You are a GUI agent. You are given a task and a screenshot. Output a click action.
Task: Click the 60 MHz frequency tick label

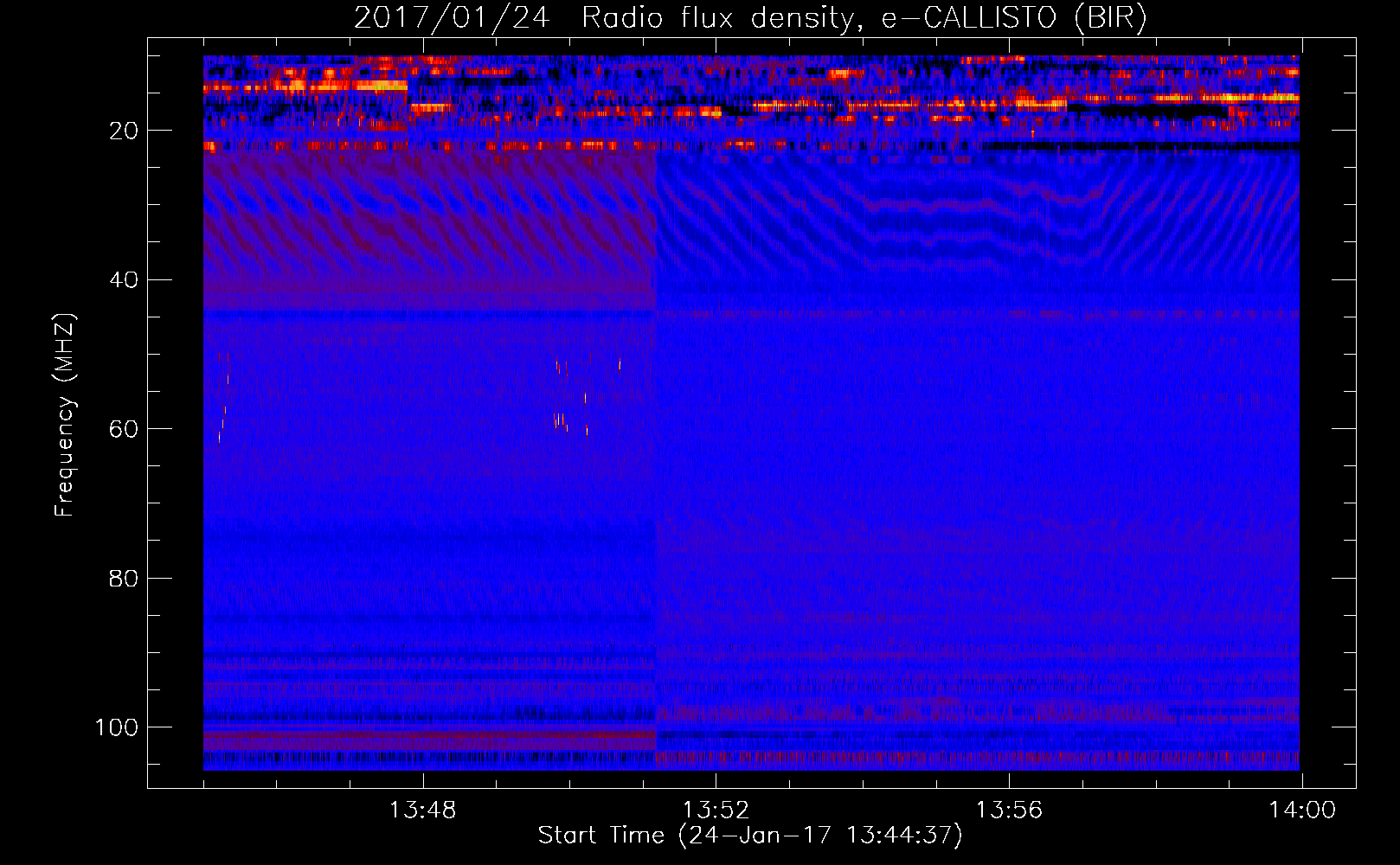tap(124, 429)
